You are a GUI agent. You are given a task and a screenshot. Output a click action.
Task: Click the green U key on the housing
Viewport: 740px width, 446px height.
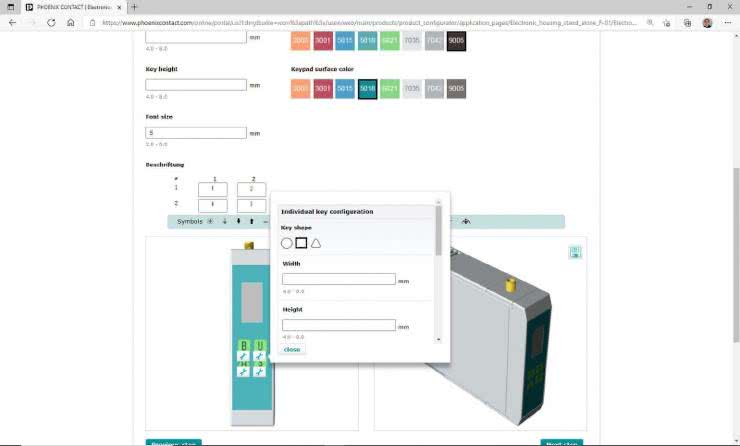click(259, 347)
